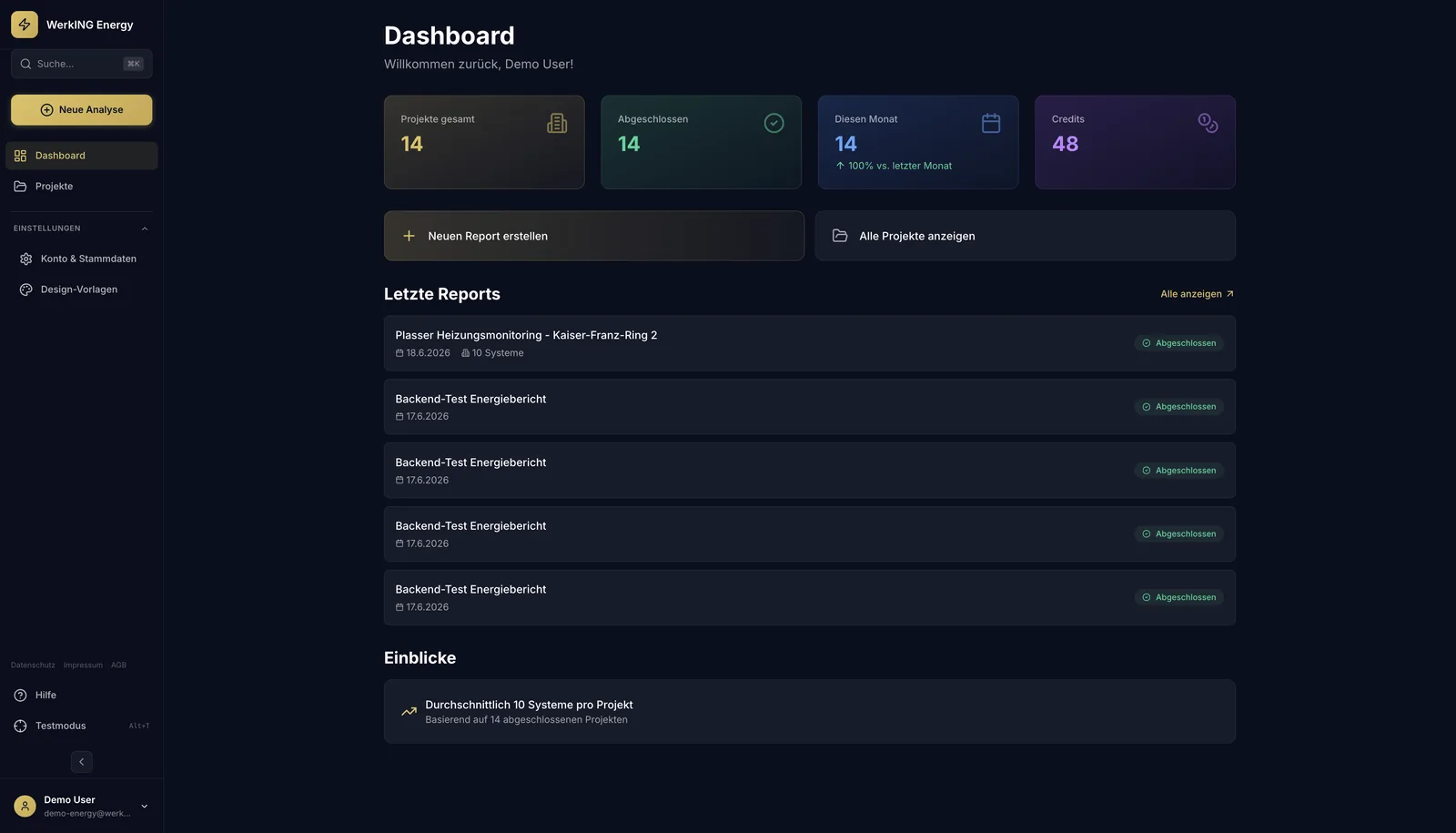Click the WerkING Energy lightning logo icon
This screenshot has height=833, width=1456.
(25, 25)
